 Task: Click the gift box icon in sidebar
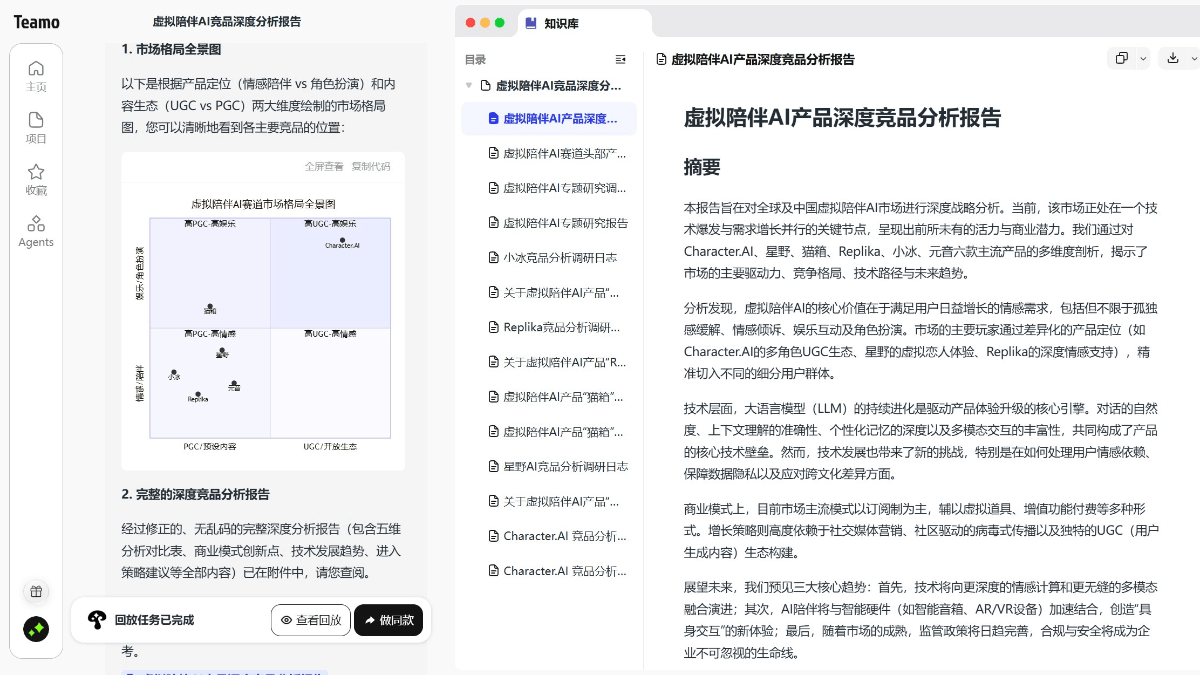point(36,591)
